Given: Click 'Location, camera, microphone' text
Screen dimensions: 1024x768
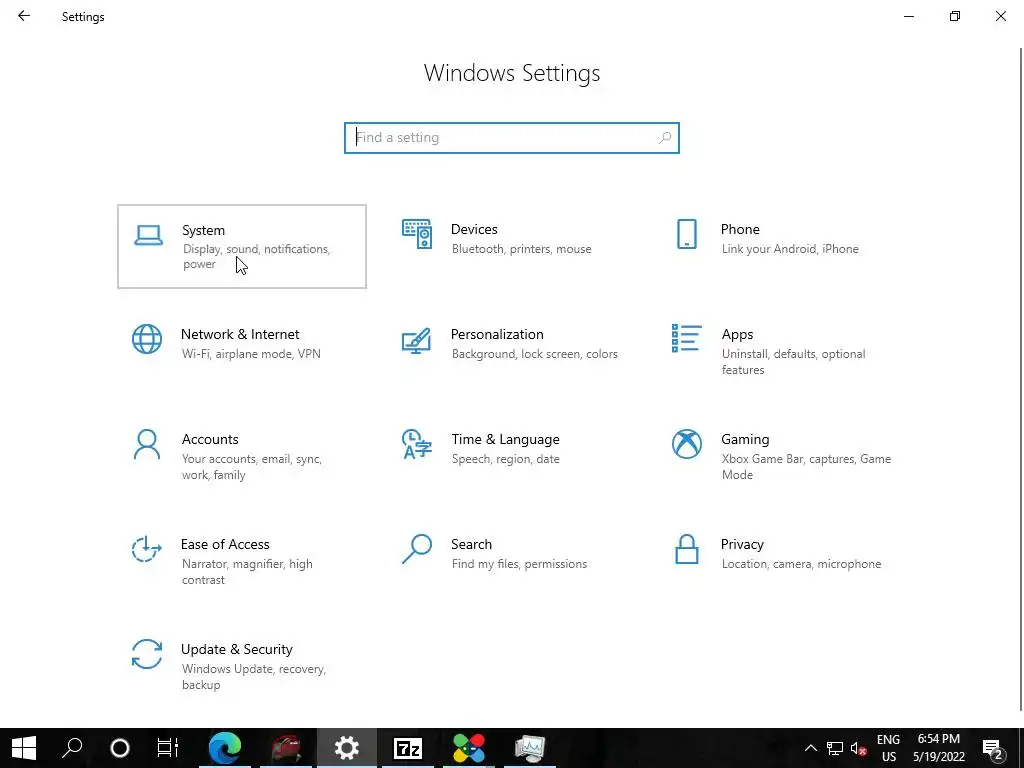Looking at the screenshot, I should tap(801, 564).
